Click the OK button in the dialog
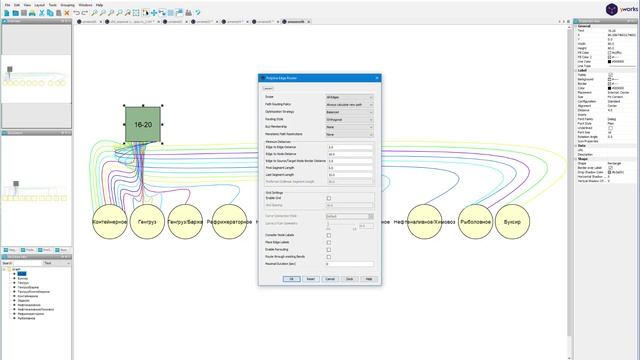 [291, 279]
